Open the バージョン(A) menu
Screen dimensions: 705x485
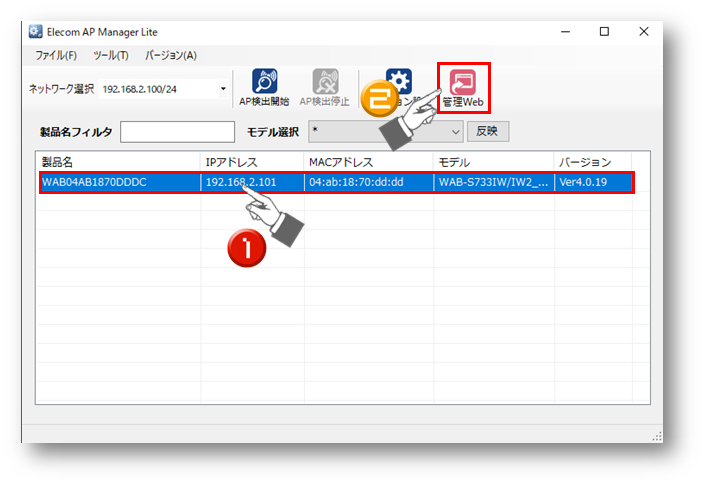click(x=171, y=55)
